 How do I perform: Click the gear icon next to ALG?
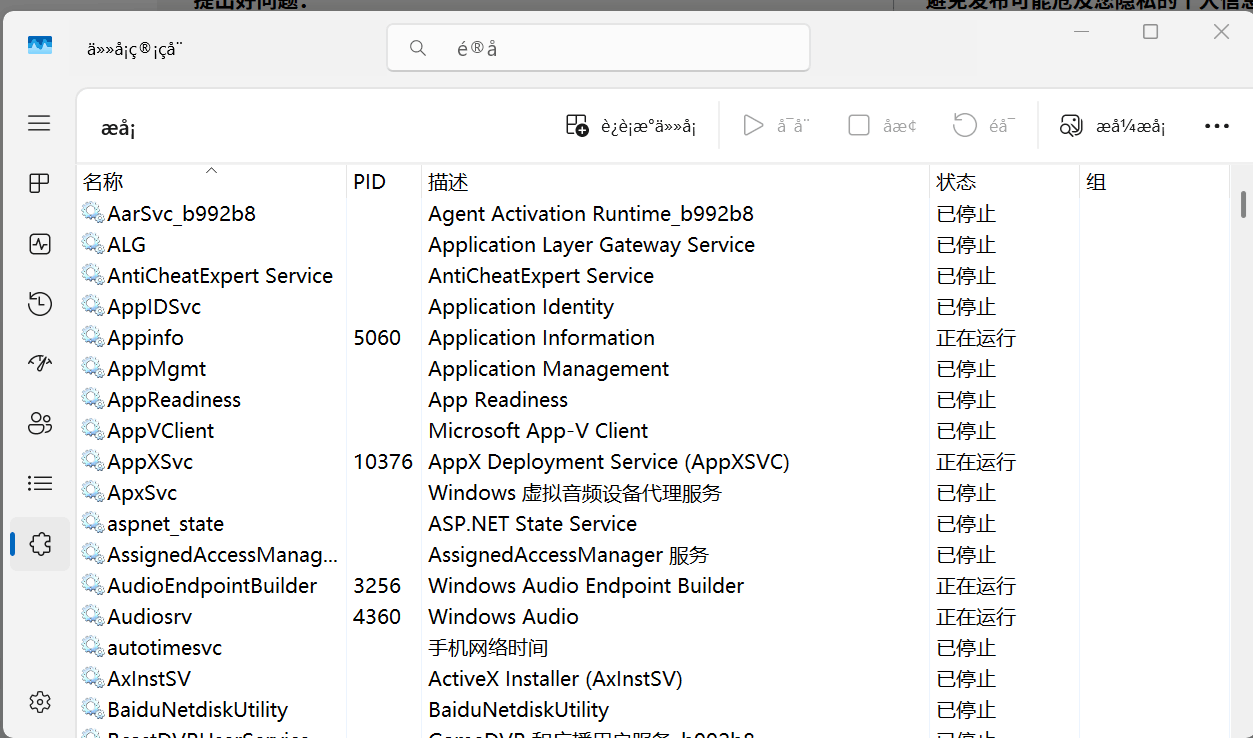[x=93, y=244]
